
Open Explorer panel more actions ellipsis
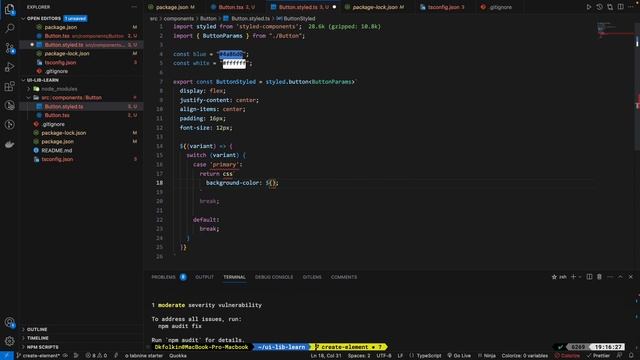pyautogui.click(x=134, y=7)
